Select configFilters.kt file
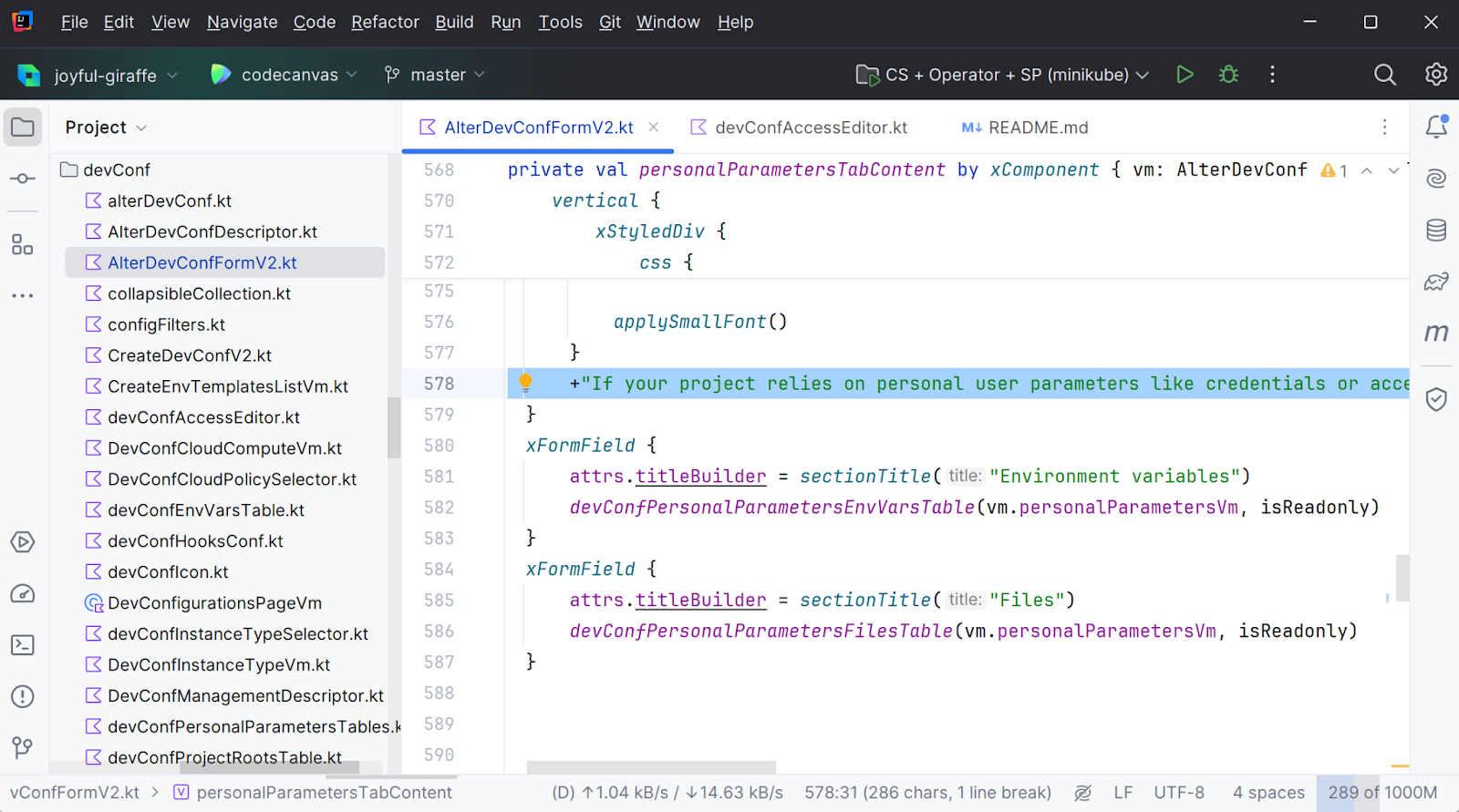This screenshot has height=812, width=1459. click(x=154, y=324)
